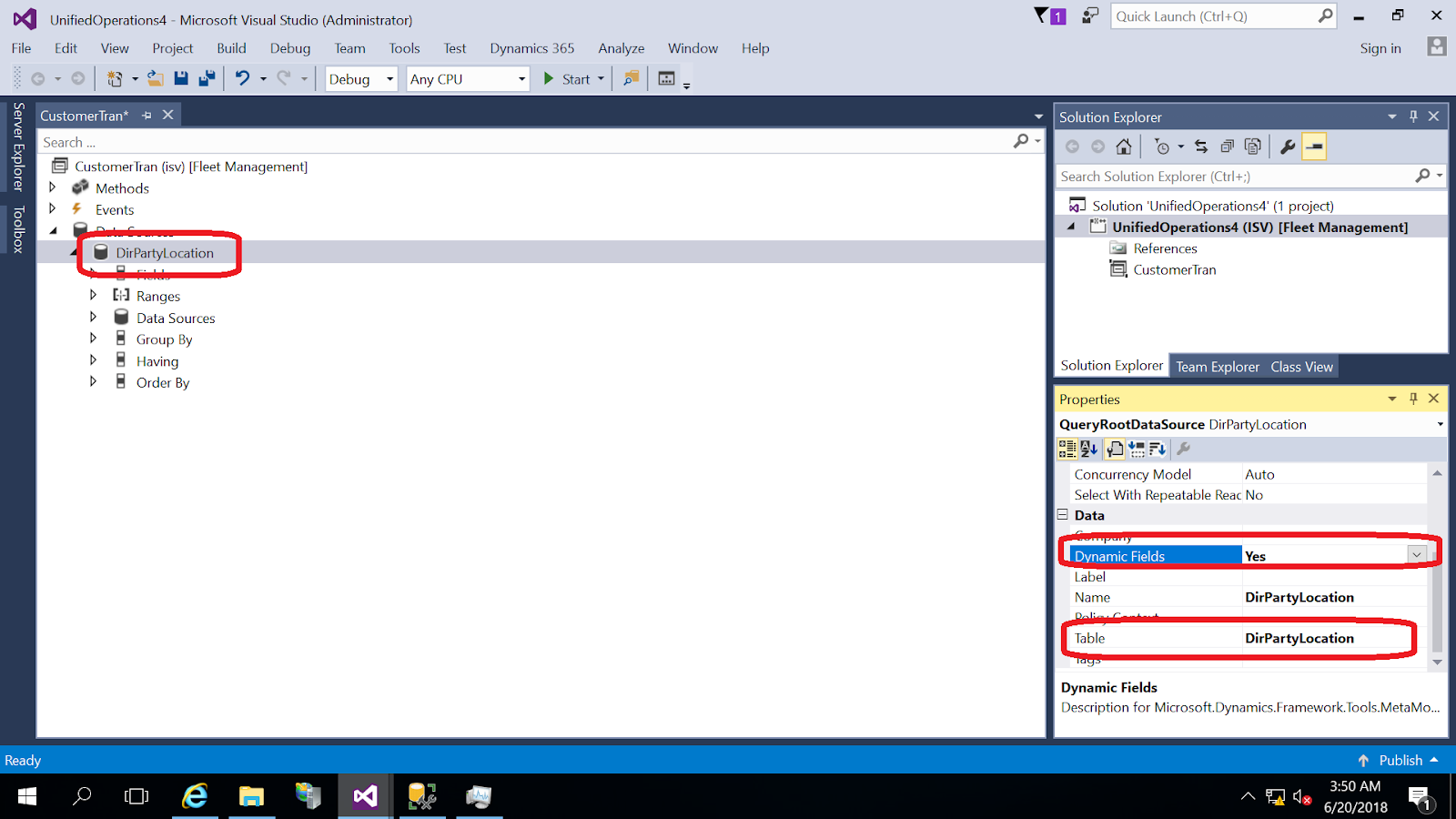Open File Explorer from the taskbar
The image size is (1456, 819).
pyautogui.click(x=251, y=796)
